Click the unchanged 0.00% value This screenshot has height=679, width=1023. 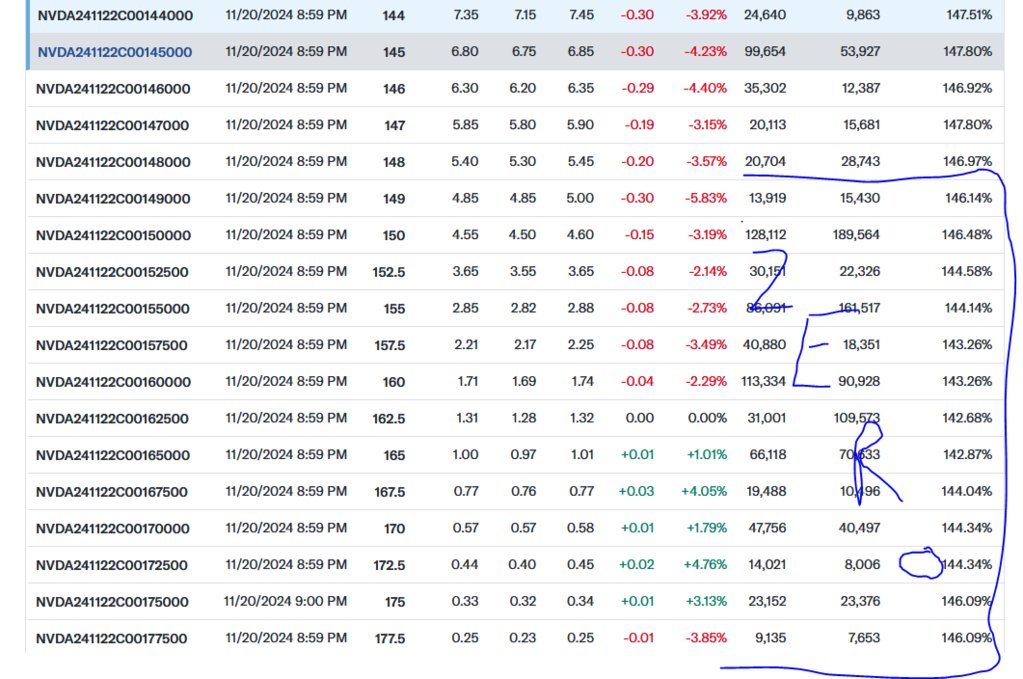707,417
